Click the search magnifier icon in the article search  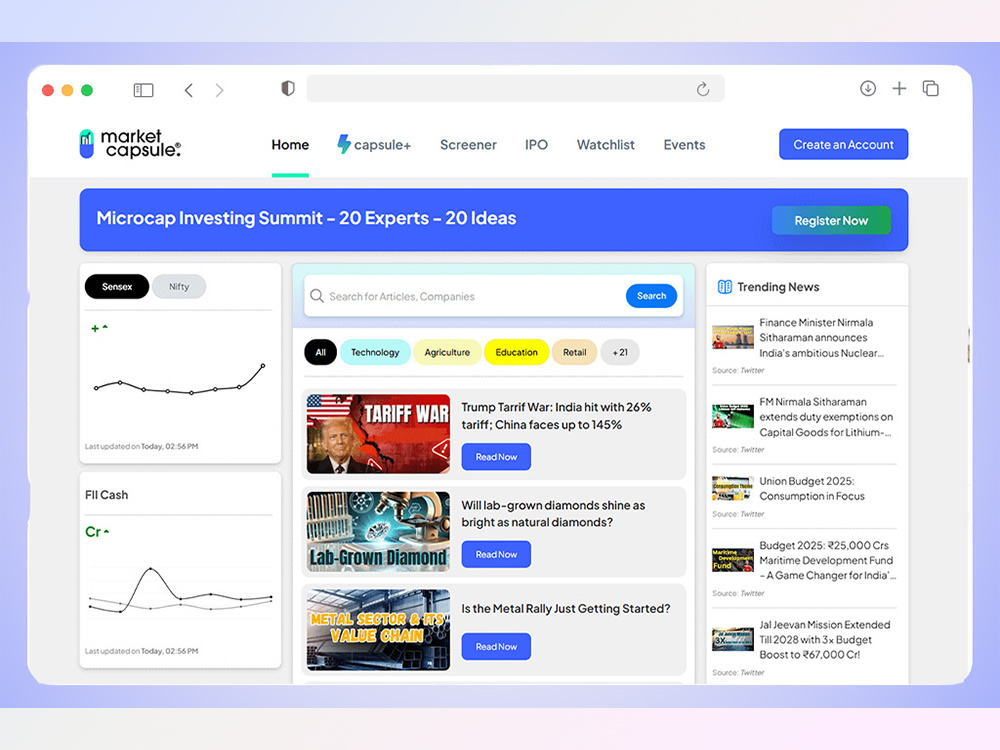(x=317, y=296)
